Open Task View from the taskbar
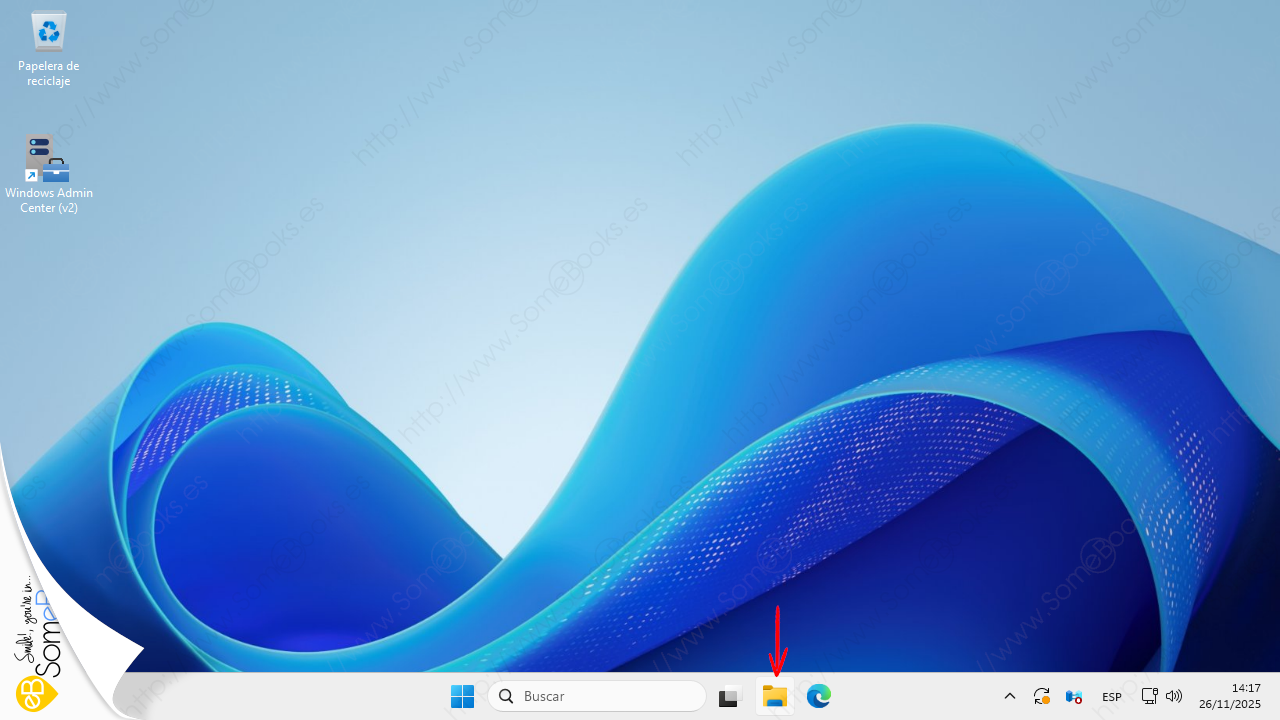 pos(730,697)
